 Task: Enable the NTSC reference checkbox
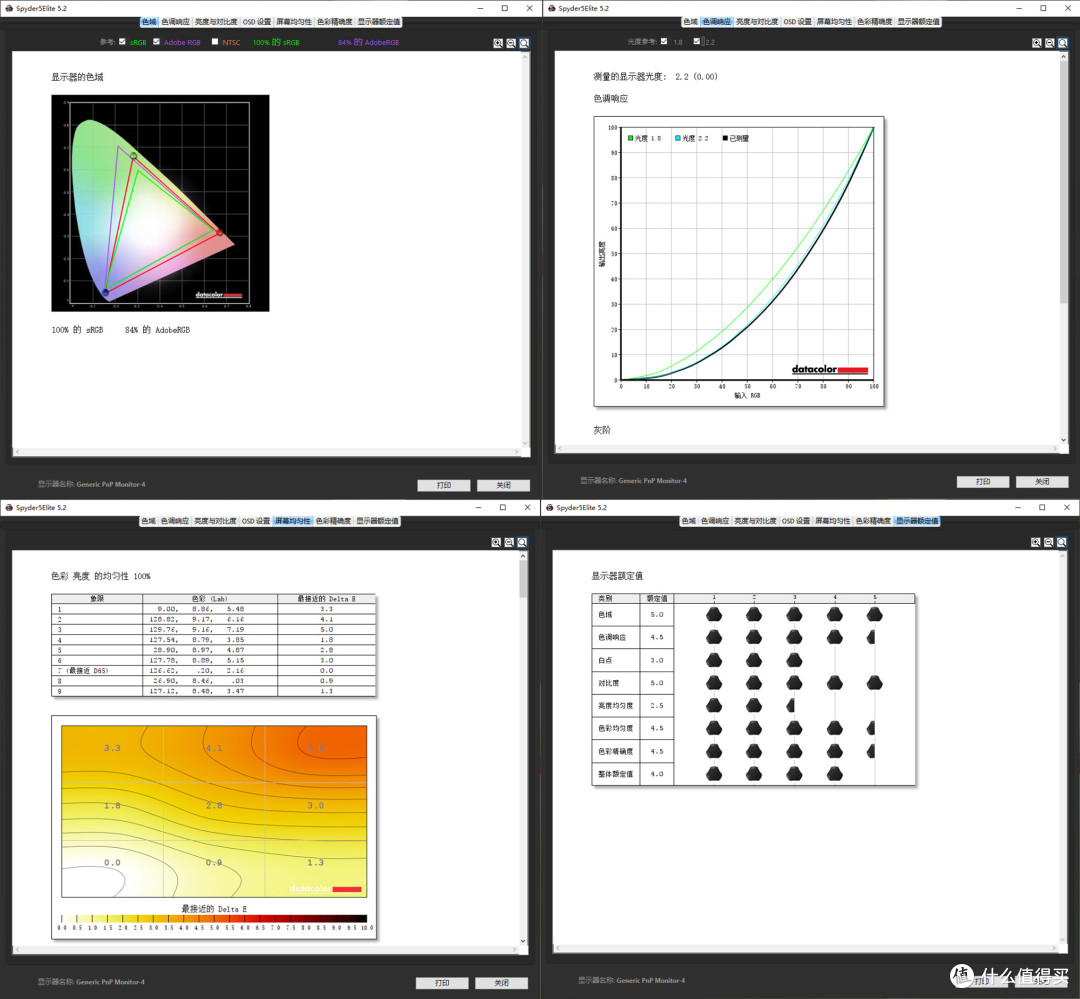click(215, 41)
